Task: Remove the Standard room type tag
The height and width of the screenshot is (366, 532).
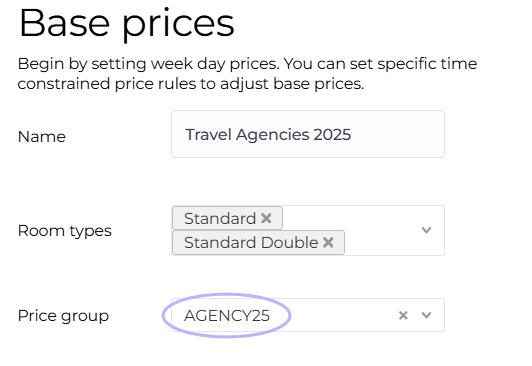Action: tap(266, 218)
